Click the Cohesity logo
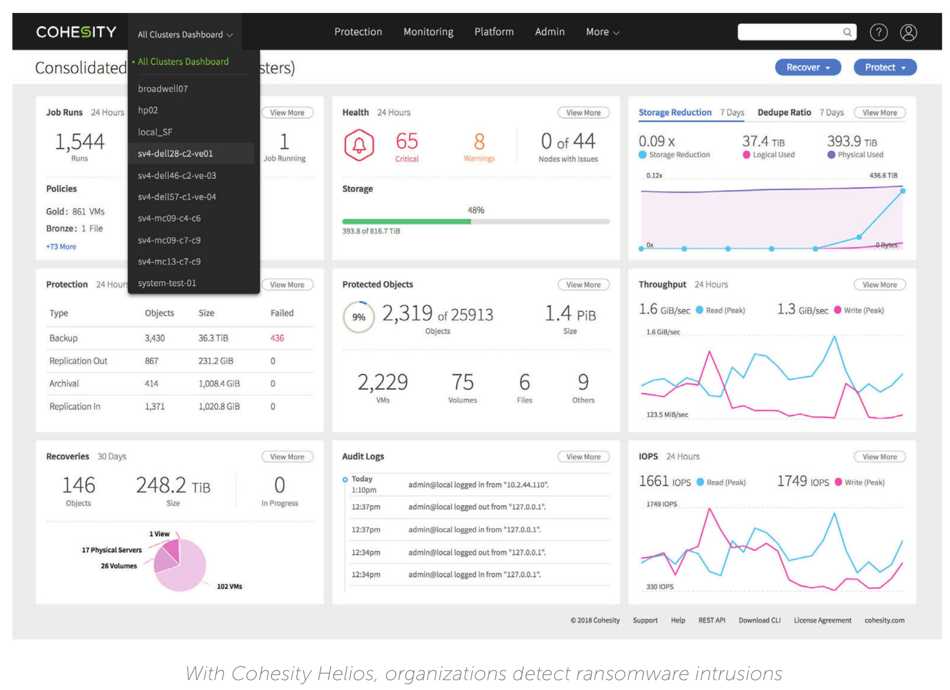Viewport: 950px width, 690px height. tap(76, 32)
